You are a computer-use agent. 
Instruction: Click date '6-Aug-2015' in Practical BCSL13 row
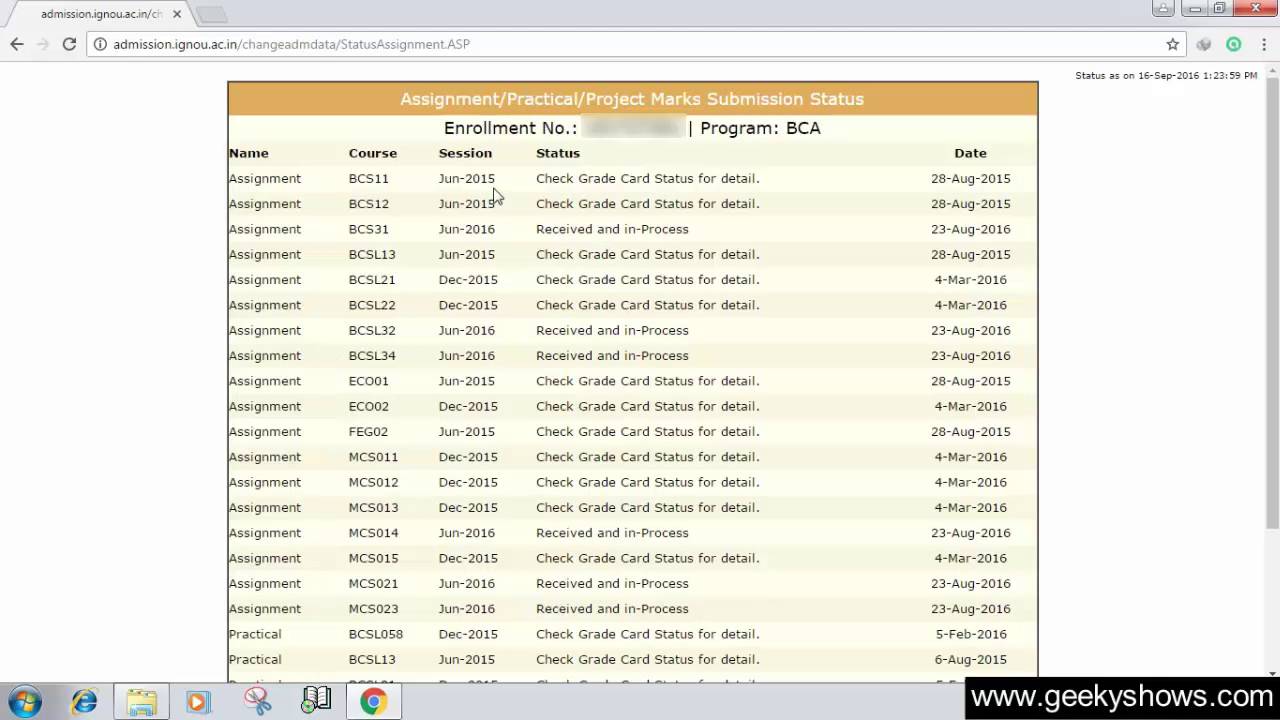click(x=971, y=659)
